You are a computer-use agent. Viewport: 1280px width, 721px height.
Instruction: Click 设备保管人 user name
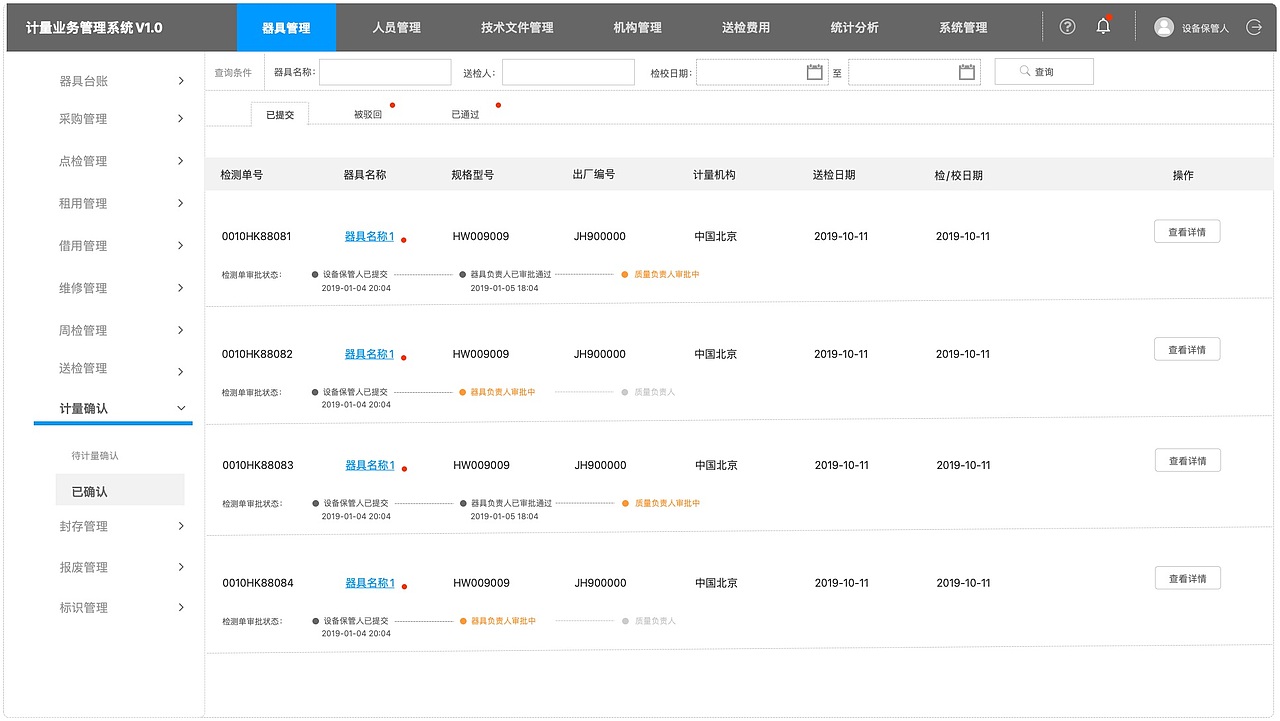point(1205,28)
